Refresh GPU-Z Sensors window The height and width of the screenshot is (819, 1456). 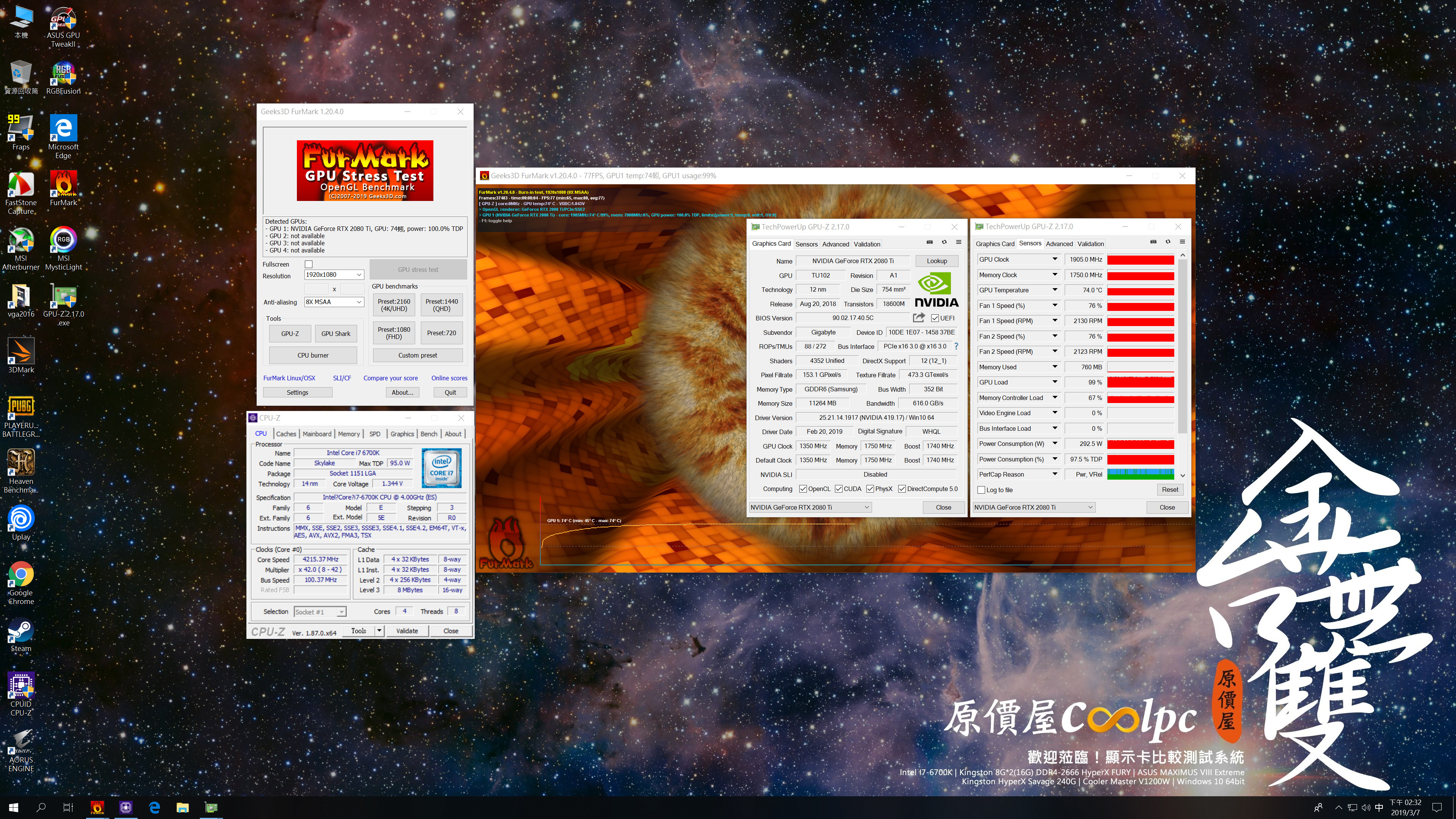click(x=1168, y=242)
